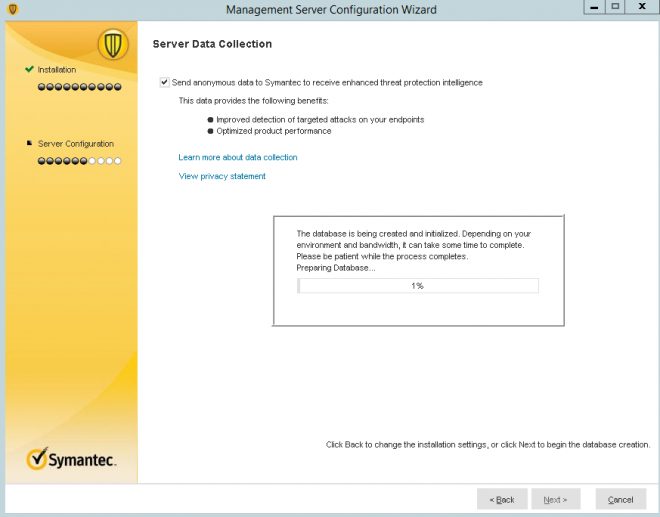Click the Back button
The width and height of the screenshot is (660, 517).
coord(502,499)
